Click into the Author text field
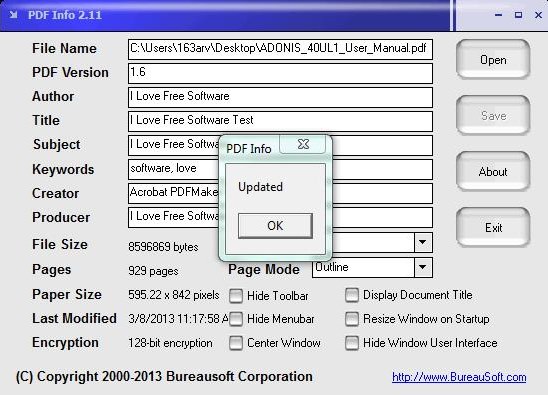The image size is (548, 395). (280, 97)
